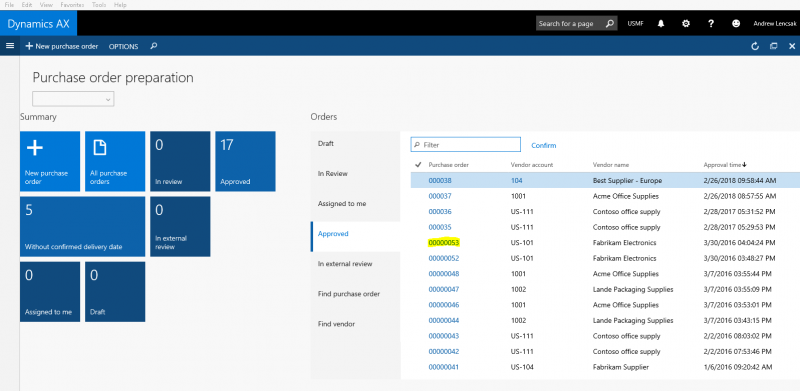
Task: Click the New purchase order plus tile
Action: coord(50,161)
